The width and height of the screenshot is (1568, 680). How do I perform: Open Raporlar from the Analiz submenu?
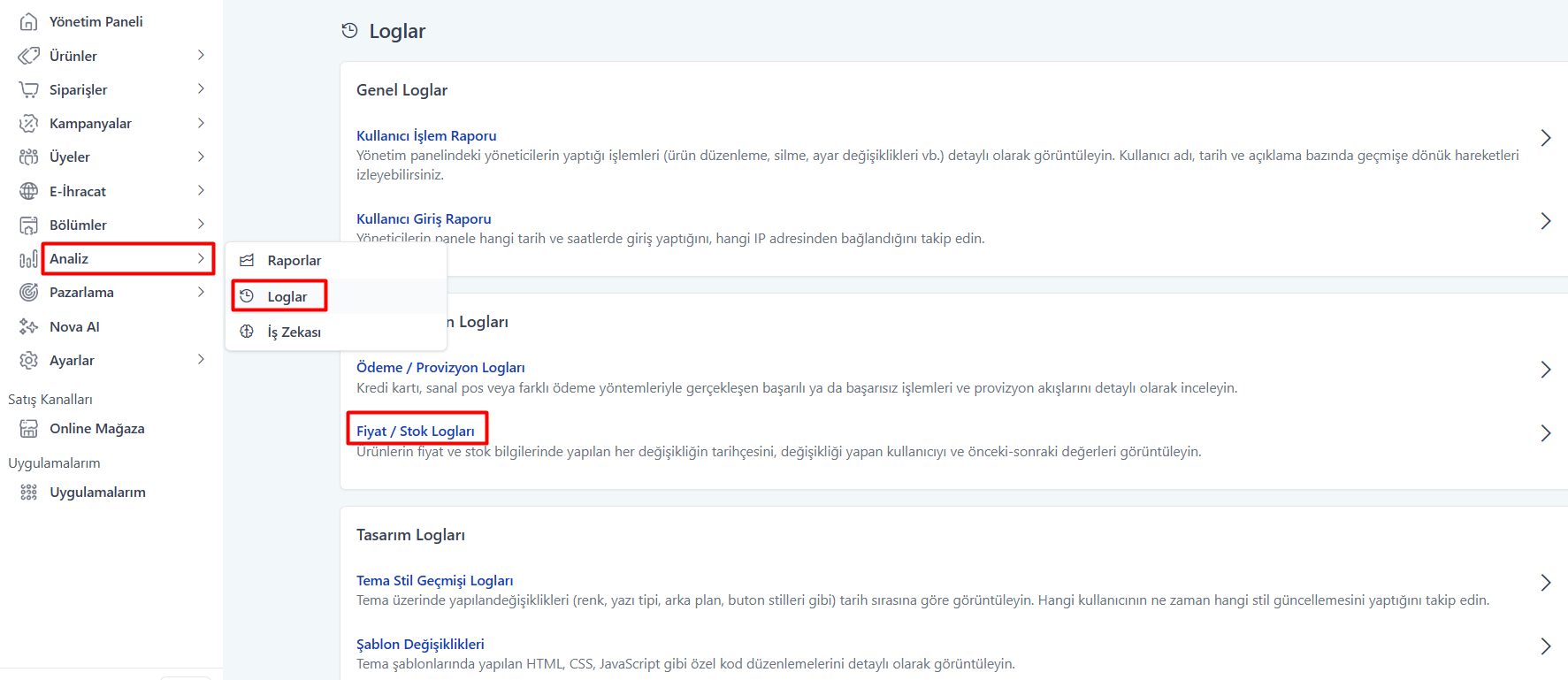(294, 261)
